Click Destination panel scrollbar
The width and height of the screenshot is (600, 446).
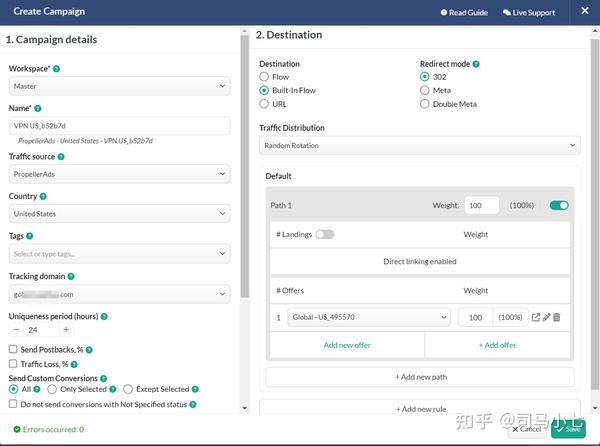coord(595,214)
